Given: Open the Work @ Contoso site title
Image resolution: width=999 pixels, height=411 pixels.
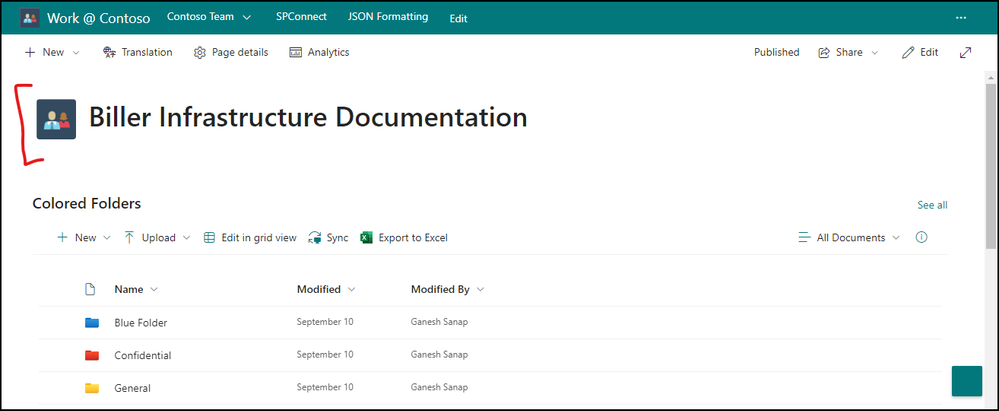Looking at the screenshot, I should tap(98, 18).
